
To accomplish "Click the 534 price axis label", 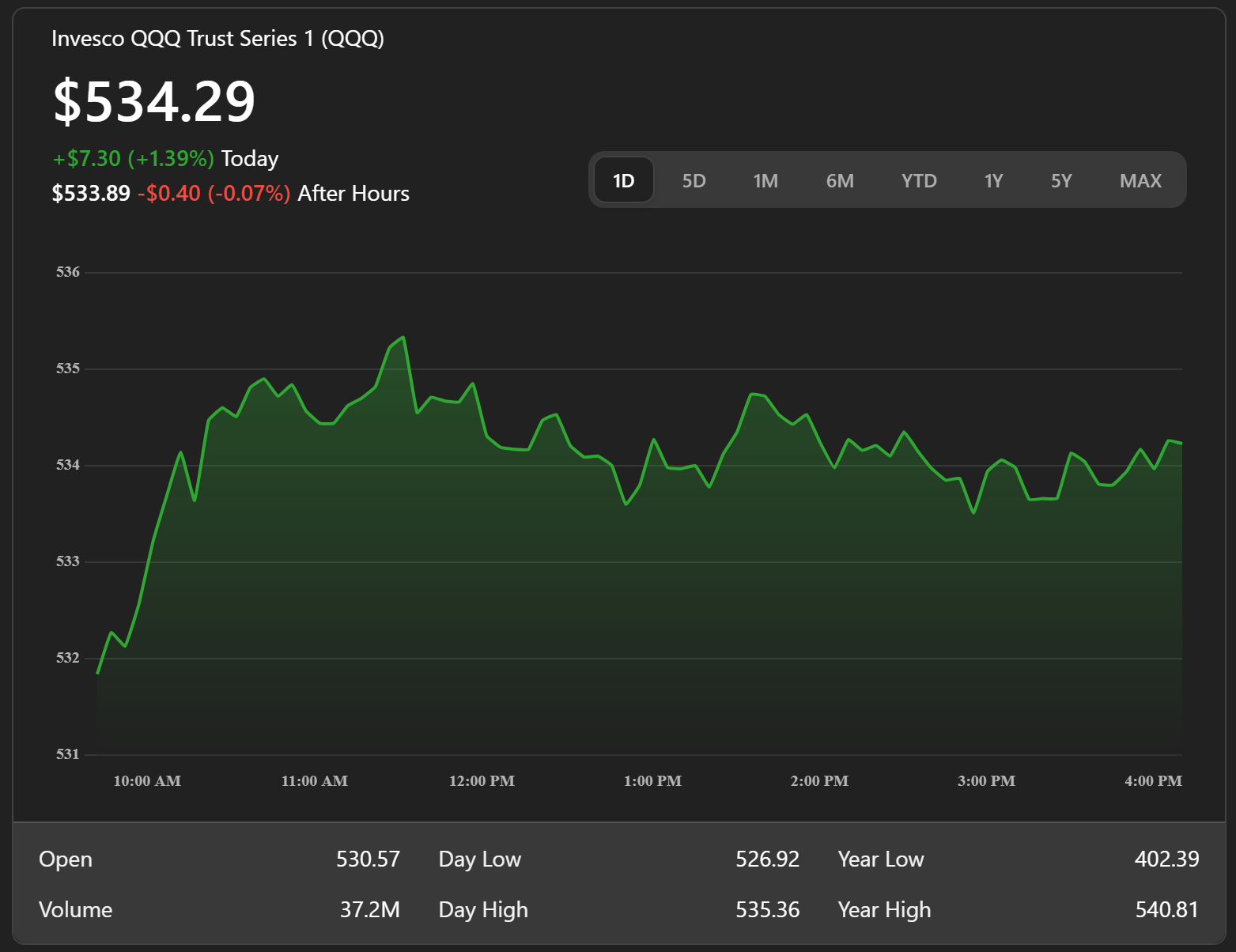I will (68, 465).
